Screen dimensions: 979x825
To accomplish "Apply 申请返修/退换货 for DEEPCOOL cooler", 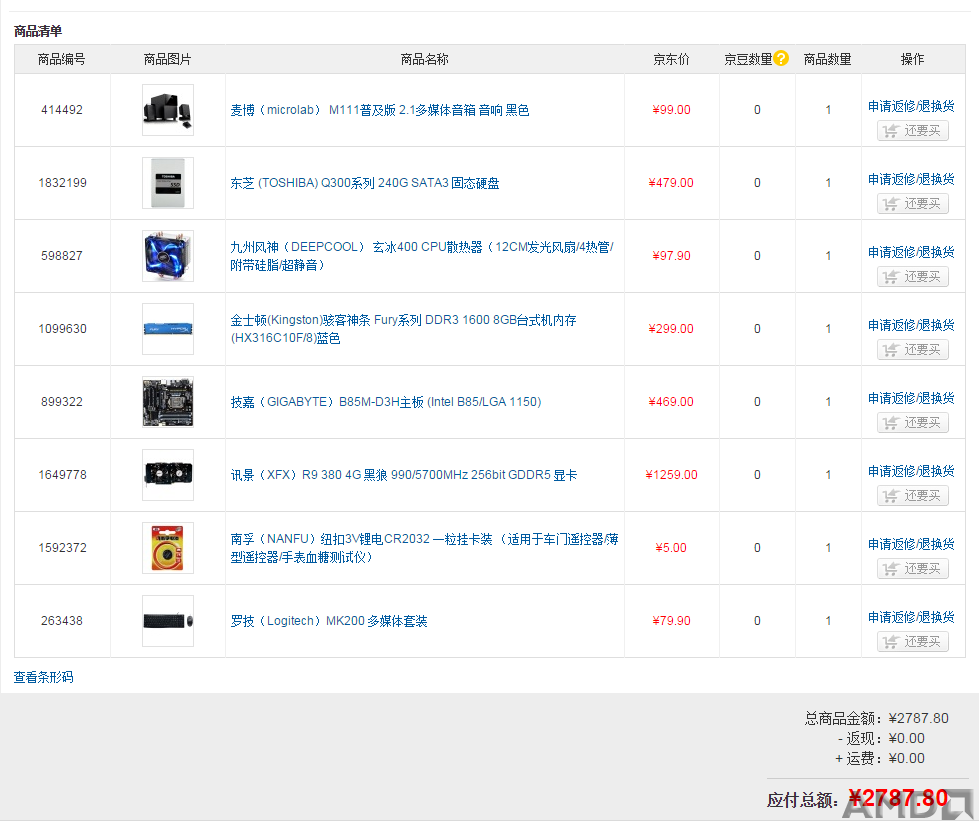I will tap(912, 252).
